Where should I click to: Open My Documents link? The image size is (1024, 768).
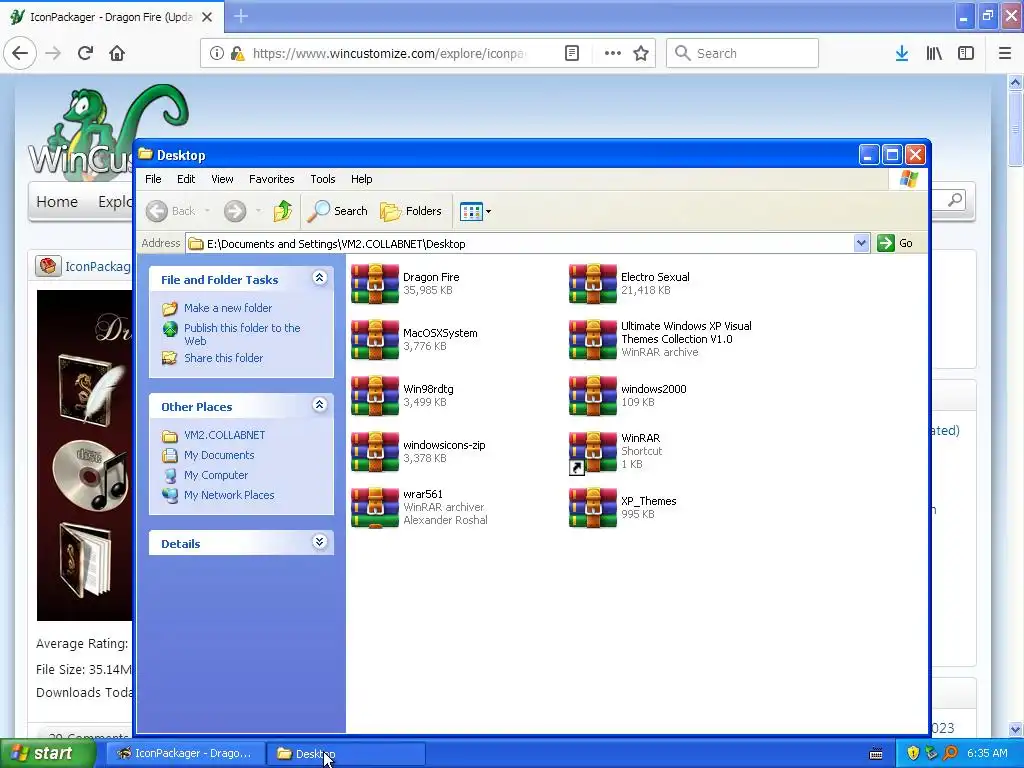(x=219, y=455)
